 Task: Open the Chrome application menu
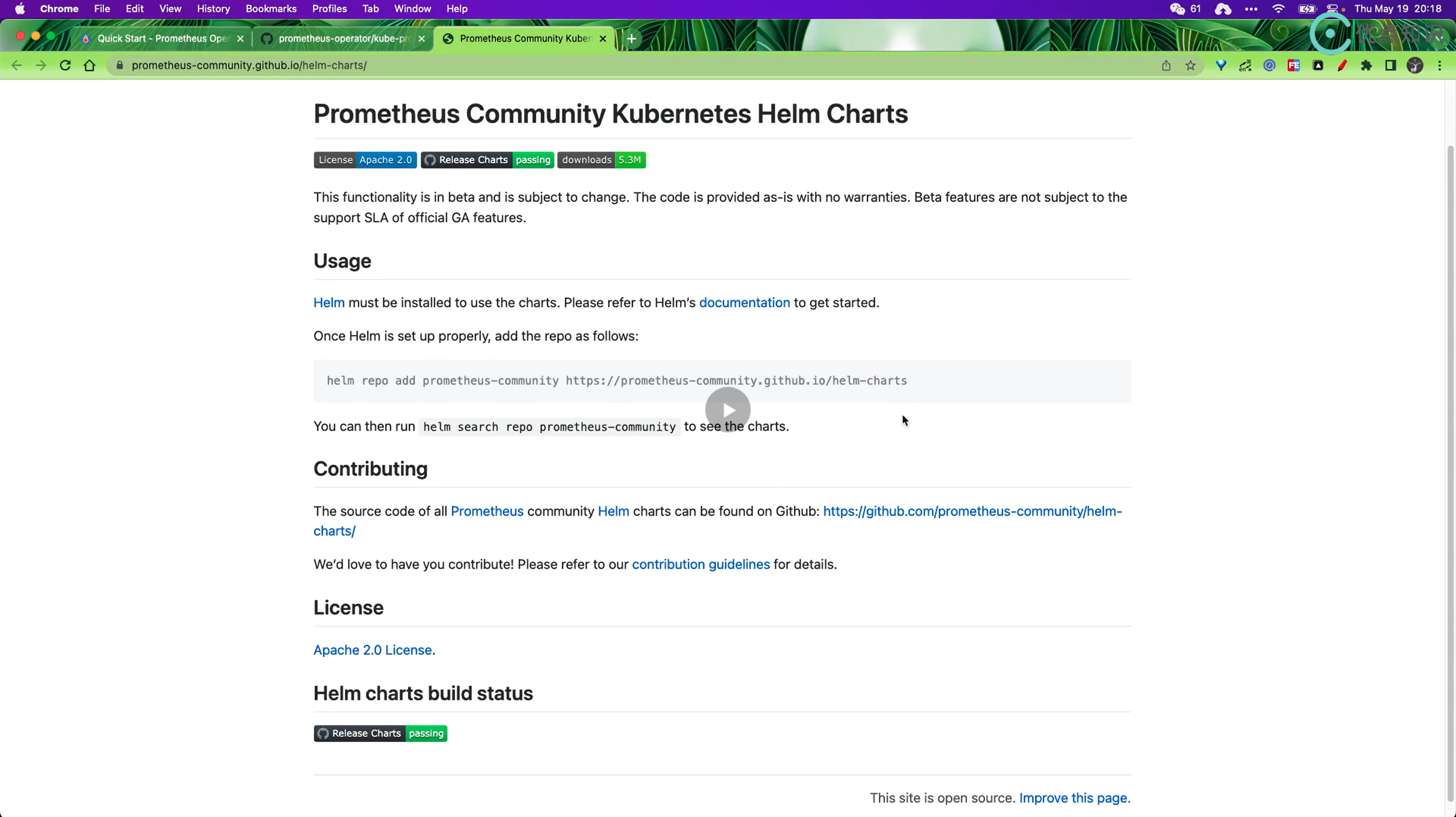pyautogui.click(x=59, y=9)
